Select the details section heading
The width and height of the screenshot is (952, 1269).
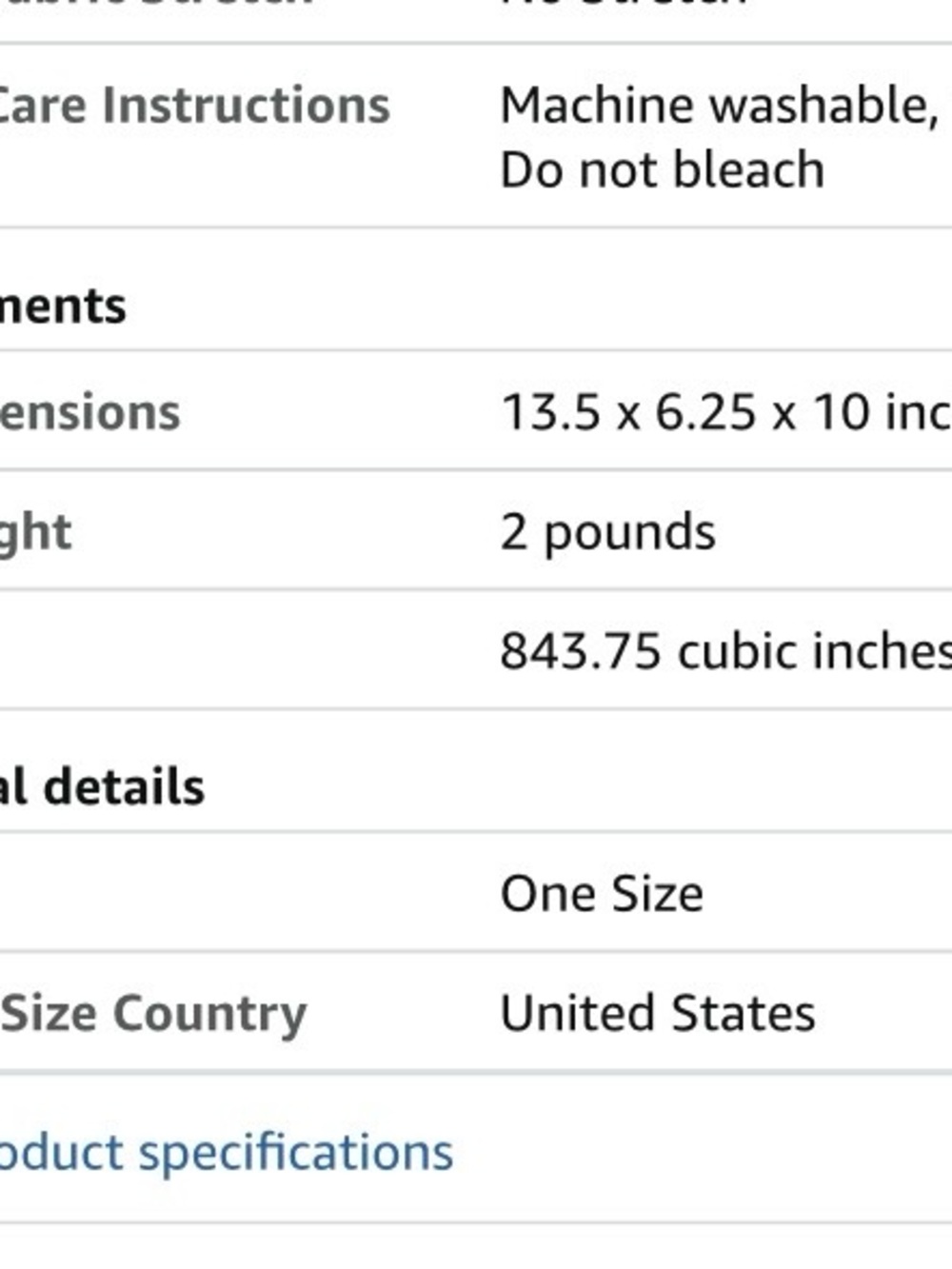tap(102, 787)
